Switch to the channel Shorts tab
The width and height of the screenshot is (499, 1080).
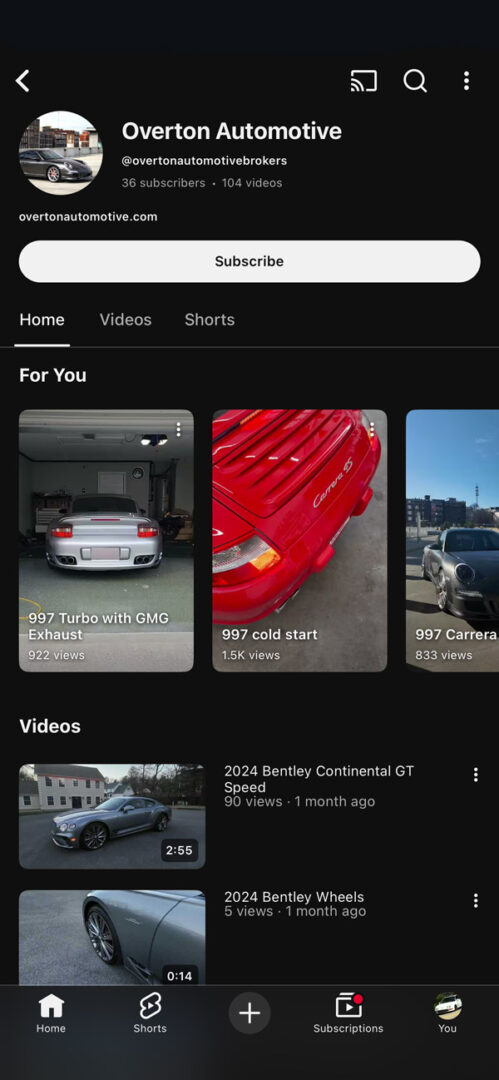point(210,320)
